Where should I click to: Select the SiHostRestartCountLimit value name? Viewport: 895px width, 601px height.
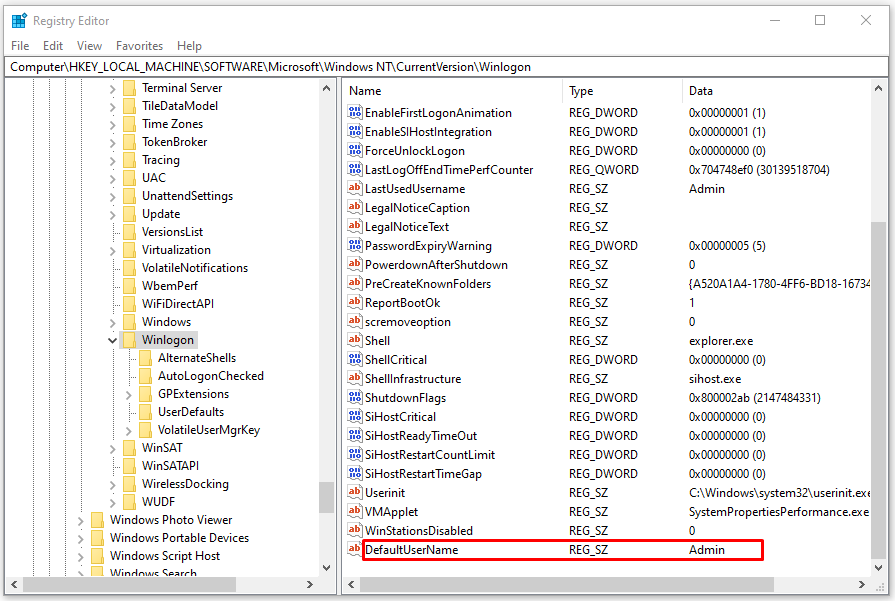click(x=430, y=455)
